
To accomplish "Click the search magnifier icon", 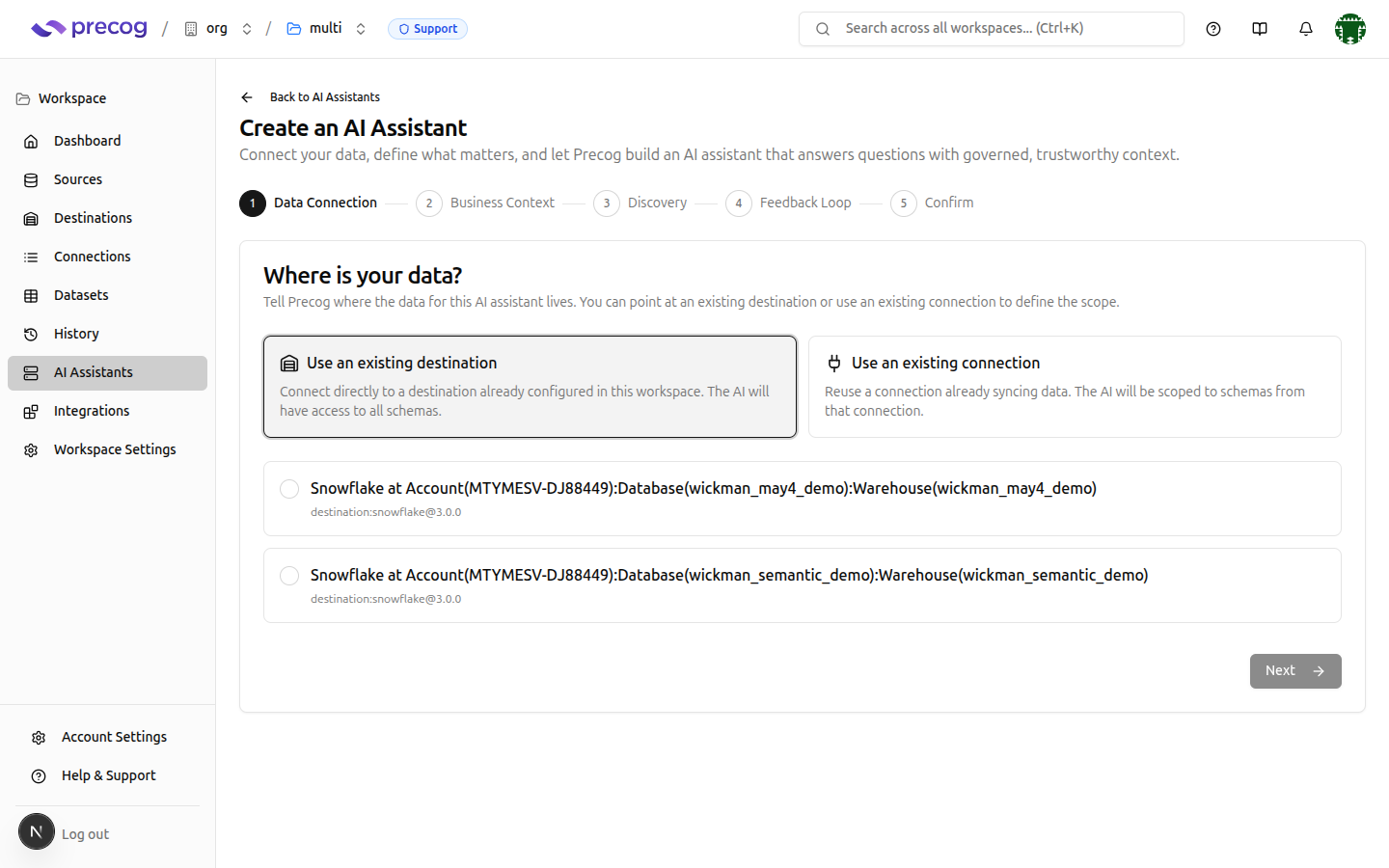I will (823, 29).
